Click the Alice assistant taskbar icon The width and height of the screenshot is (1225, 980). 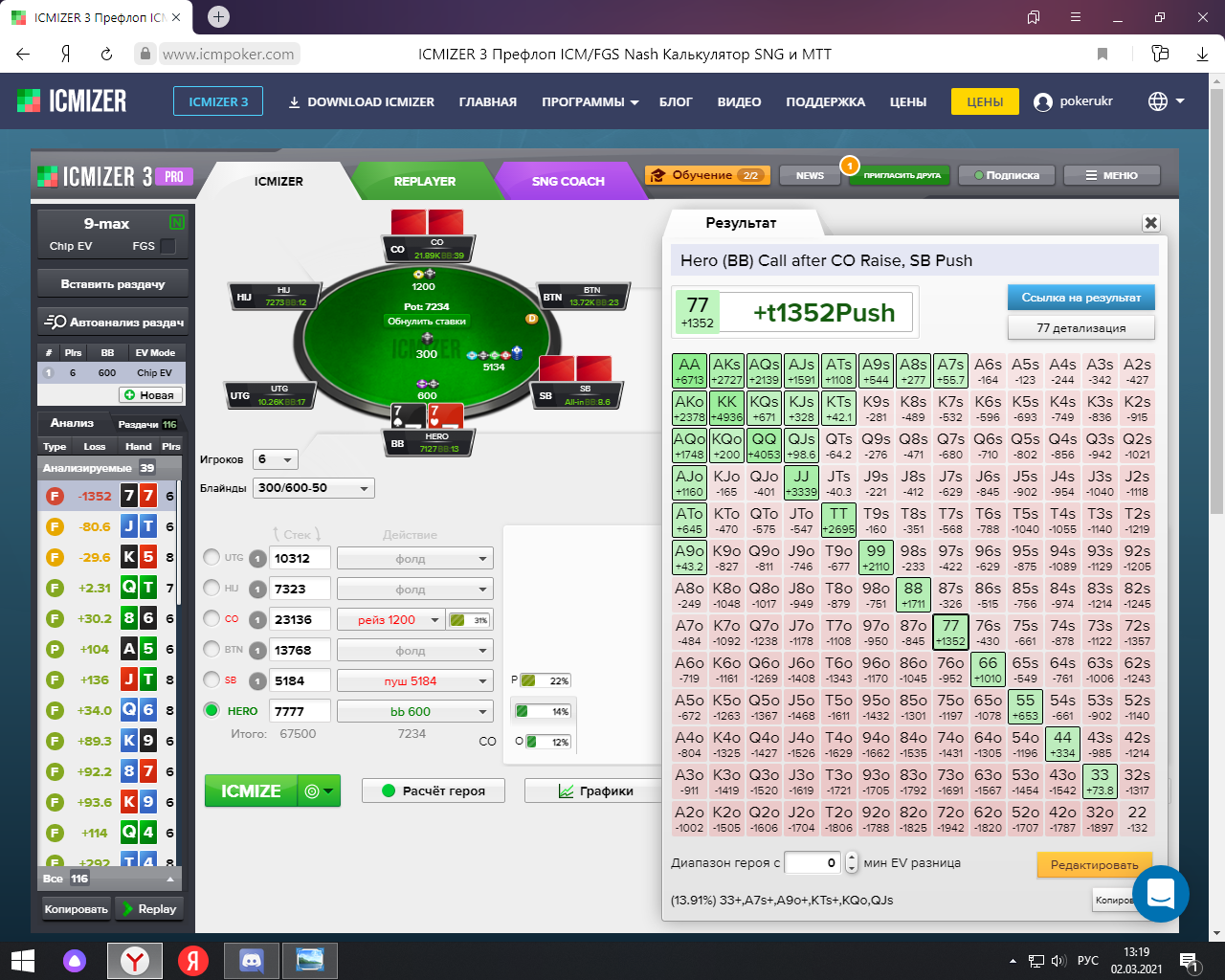coord(75,960)
